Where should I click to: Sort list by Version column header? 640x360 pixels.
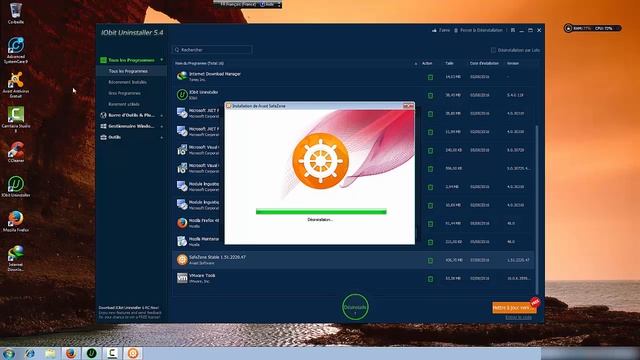click(513, 63)
